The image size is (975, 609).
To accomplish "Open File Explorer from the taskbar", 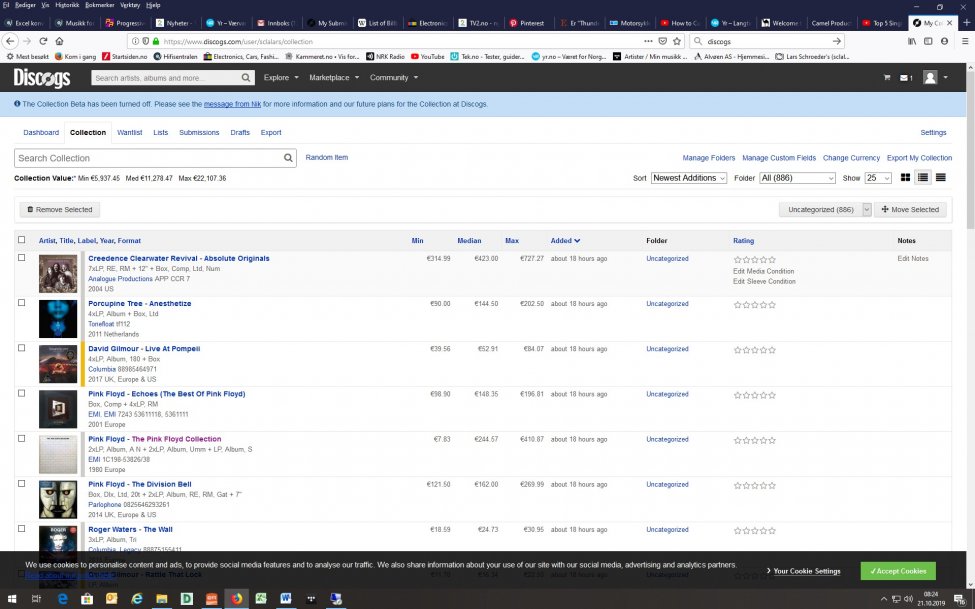I will 162,599.
